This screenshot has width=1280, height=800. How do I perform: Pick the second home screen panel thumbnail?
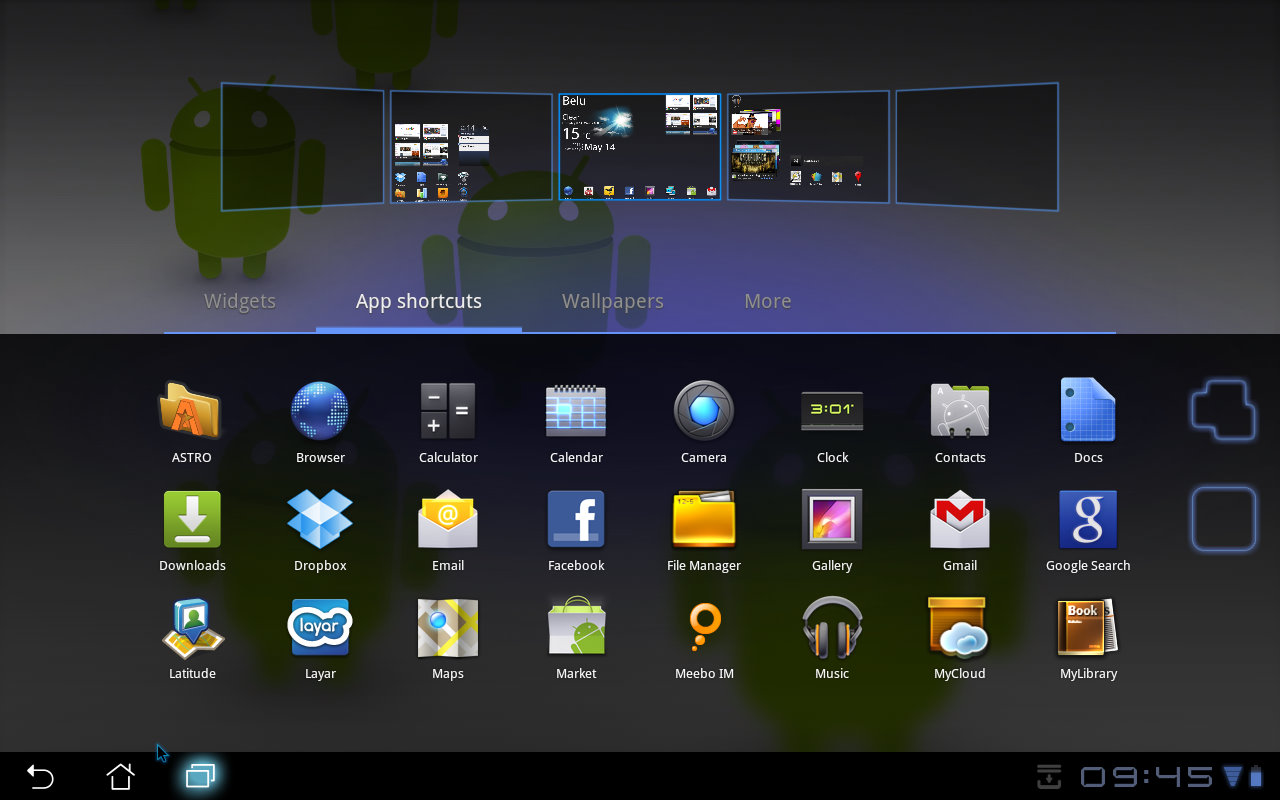[471, 148]
